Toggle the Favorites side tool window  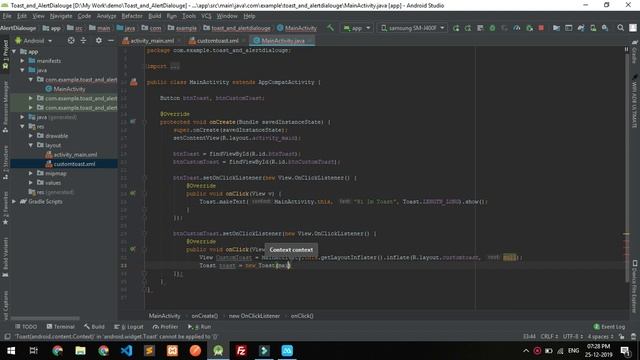tap(5, 209)
